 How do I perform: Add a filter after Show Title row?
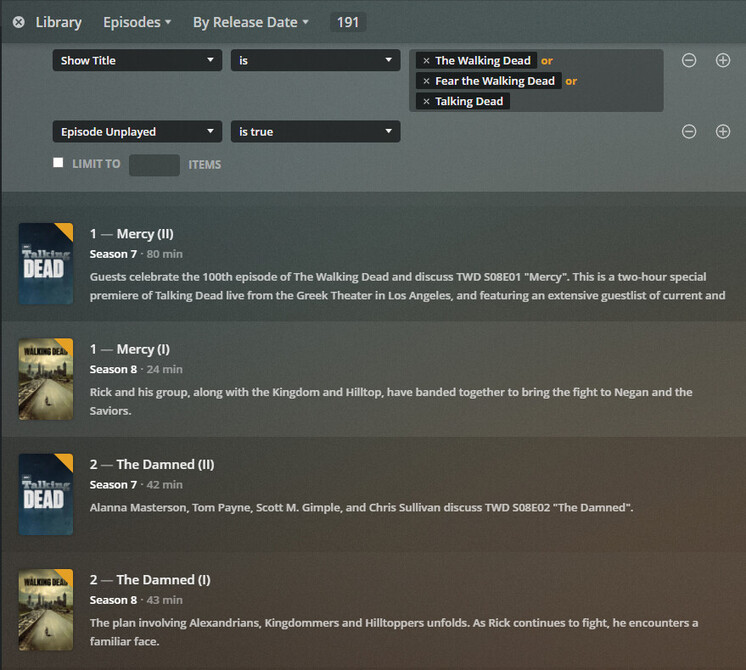point(723,60)
